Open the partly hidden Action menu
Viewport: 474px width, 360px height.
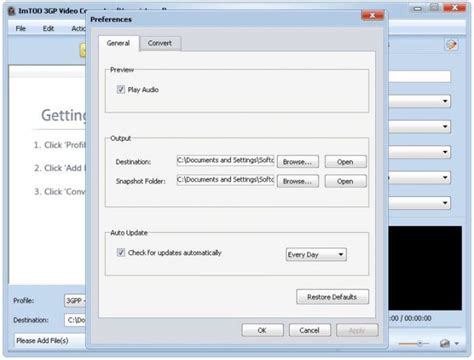click(x=78, y=28)
